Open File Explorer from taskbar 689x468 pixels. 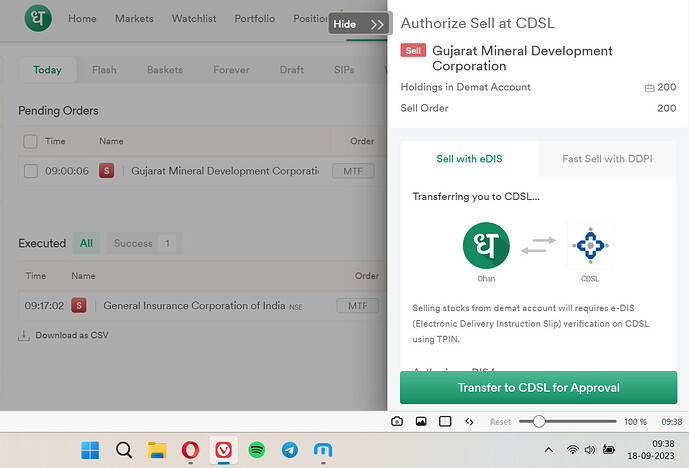coord(157,450)
